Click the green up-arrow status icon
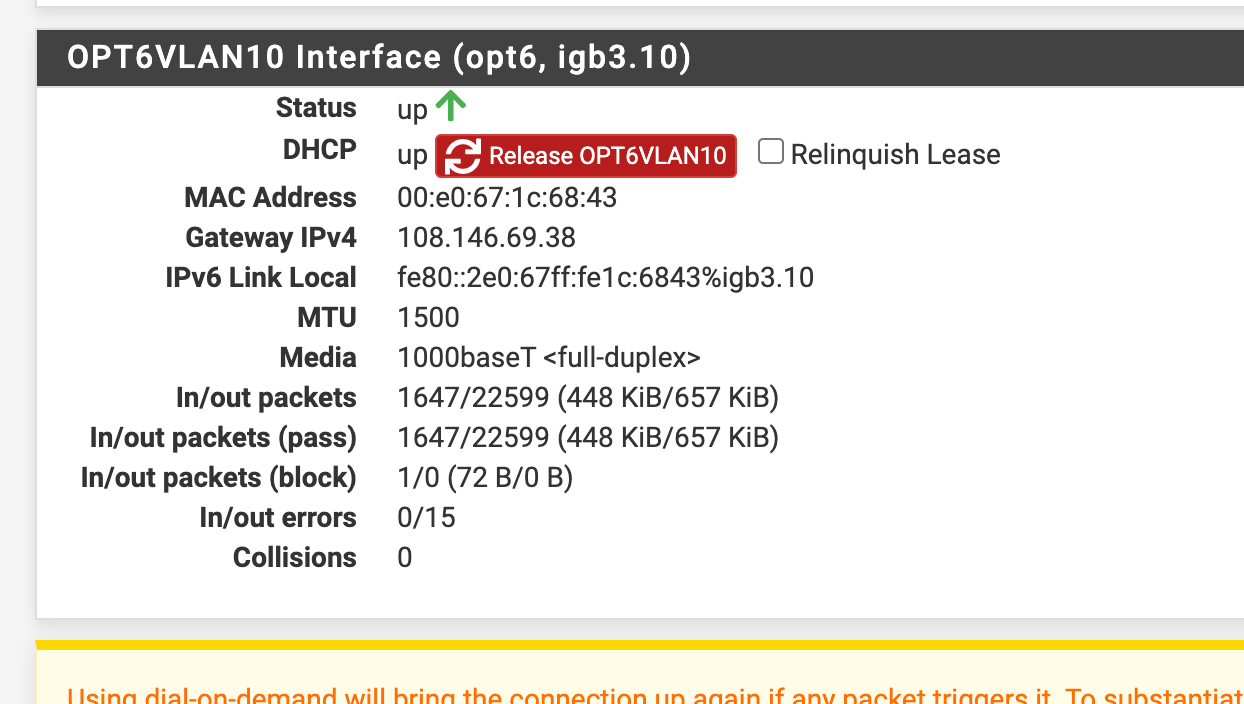The width and height of the screenshot is (1244, 704). [x=451, y=105]
